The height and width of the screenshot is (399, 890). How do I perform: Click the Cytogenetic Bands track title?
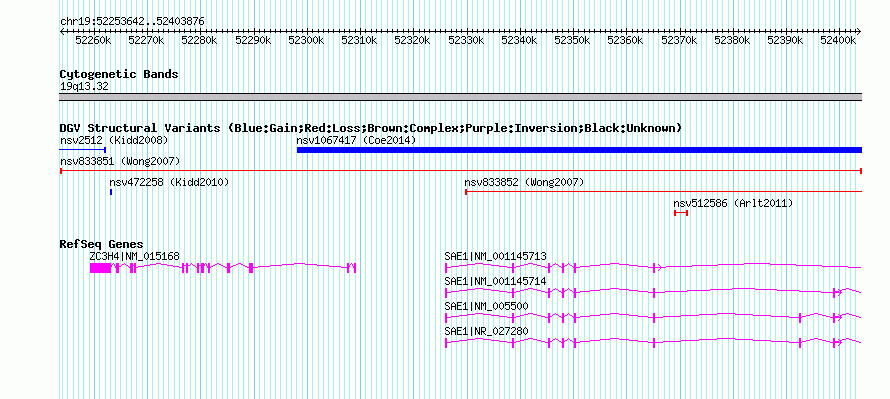coord(119,74)
